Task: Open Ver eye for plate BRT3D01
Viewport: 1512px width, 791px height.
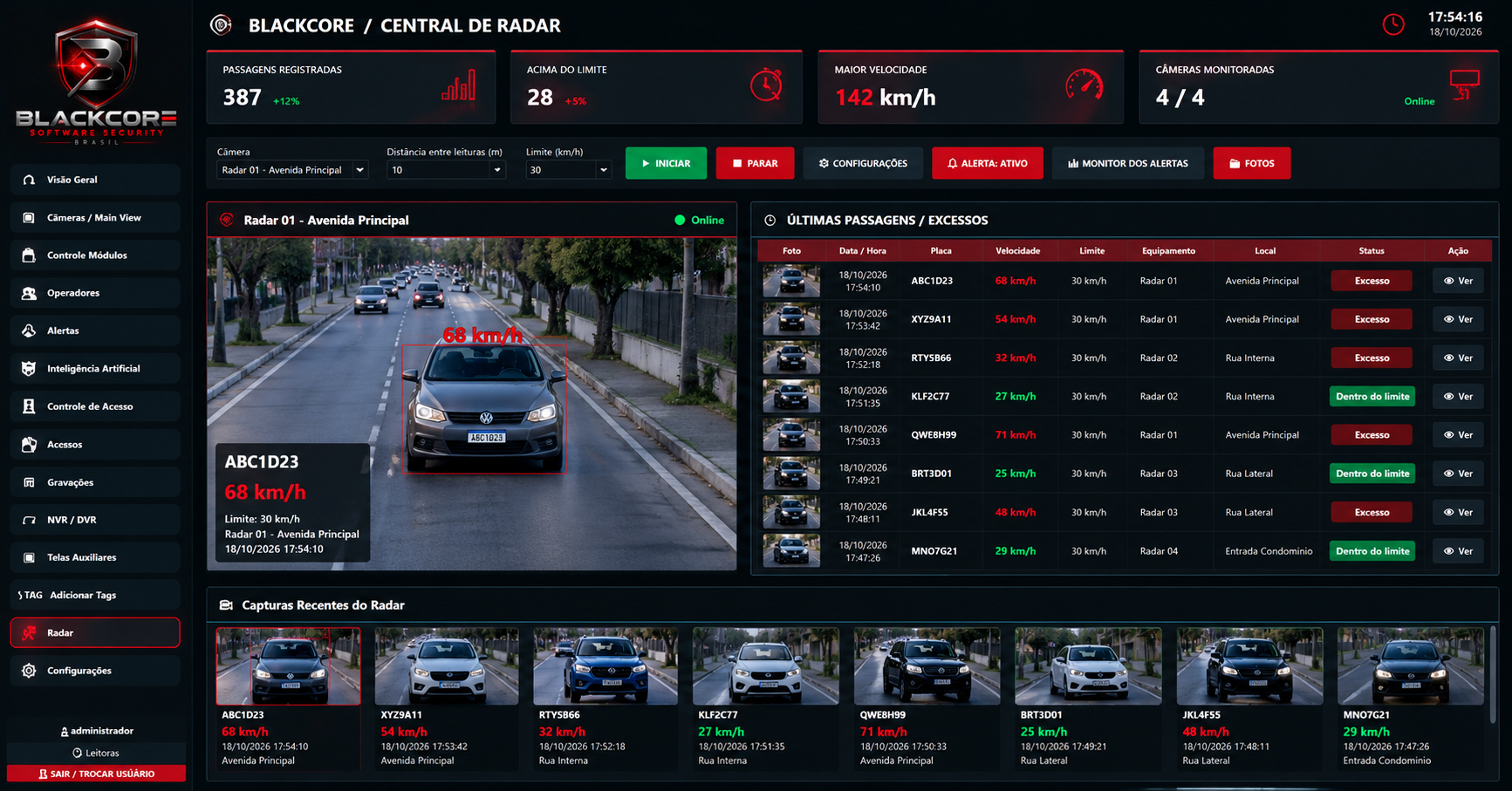Action: click(1458, 474)
